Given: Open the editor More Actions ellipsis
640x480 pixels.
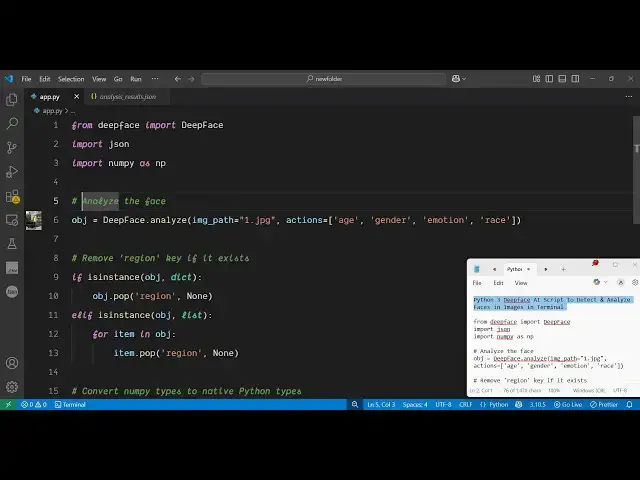Looking at the screenshot, I should coord(629,97).
